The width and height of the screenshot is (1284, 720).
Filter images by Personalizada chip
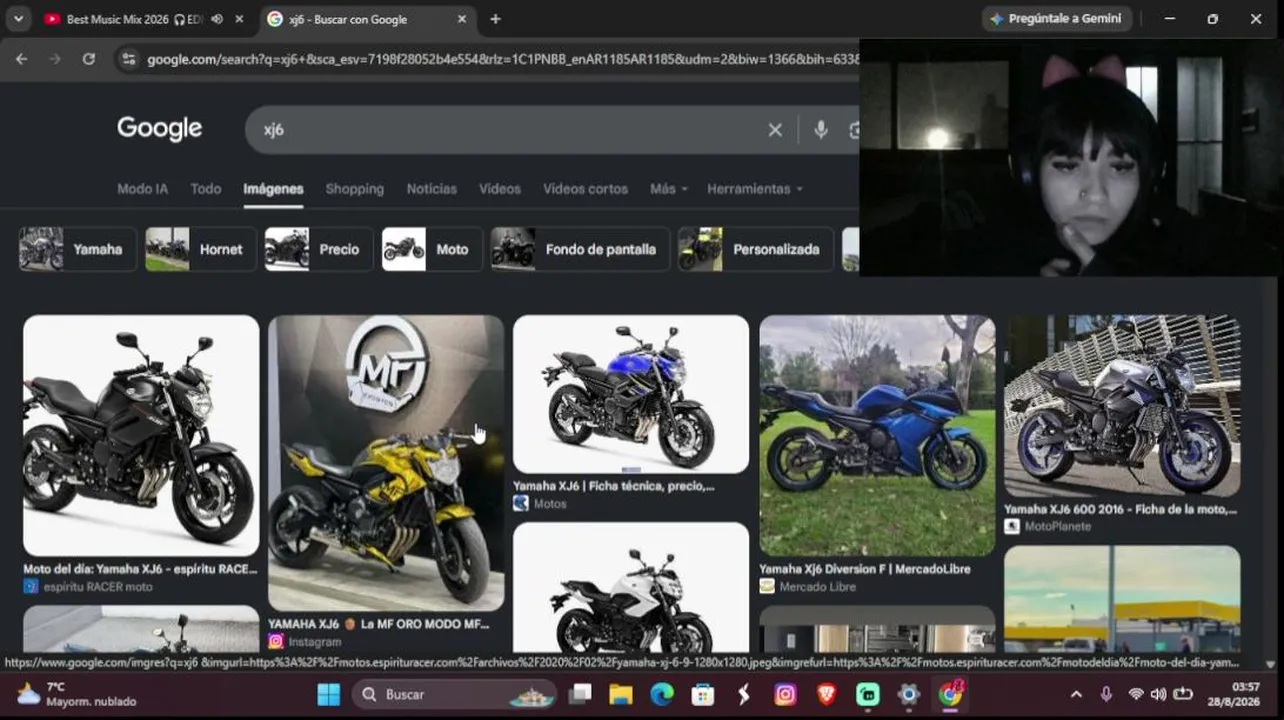tap(756, 249)
